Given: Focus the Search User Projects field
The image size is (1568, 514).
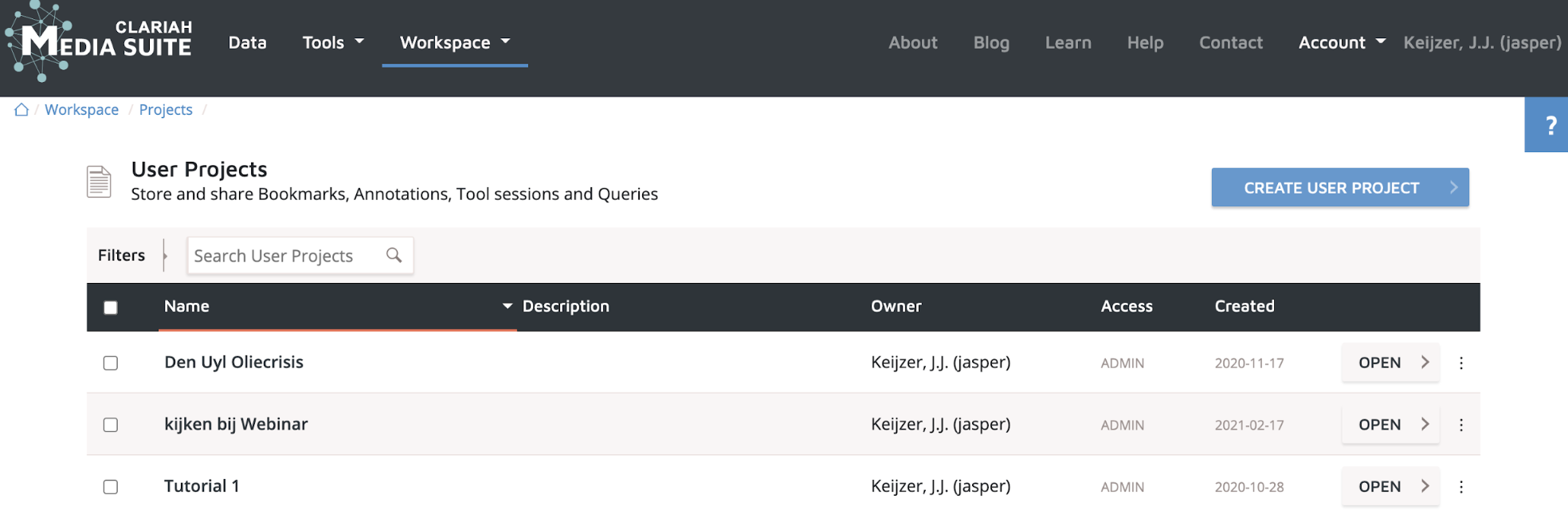Looking at the screenshot, I should pyautogui.click(x=285, y=256).
